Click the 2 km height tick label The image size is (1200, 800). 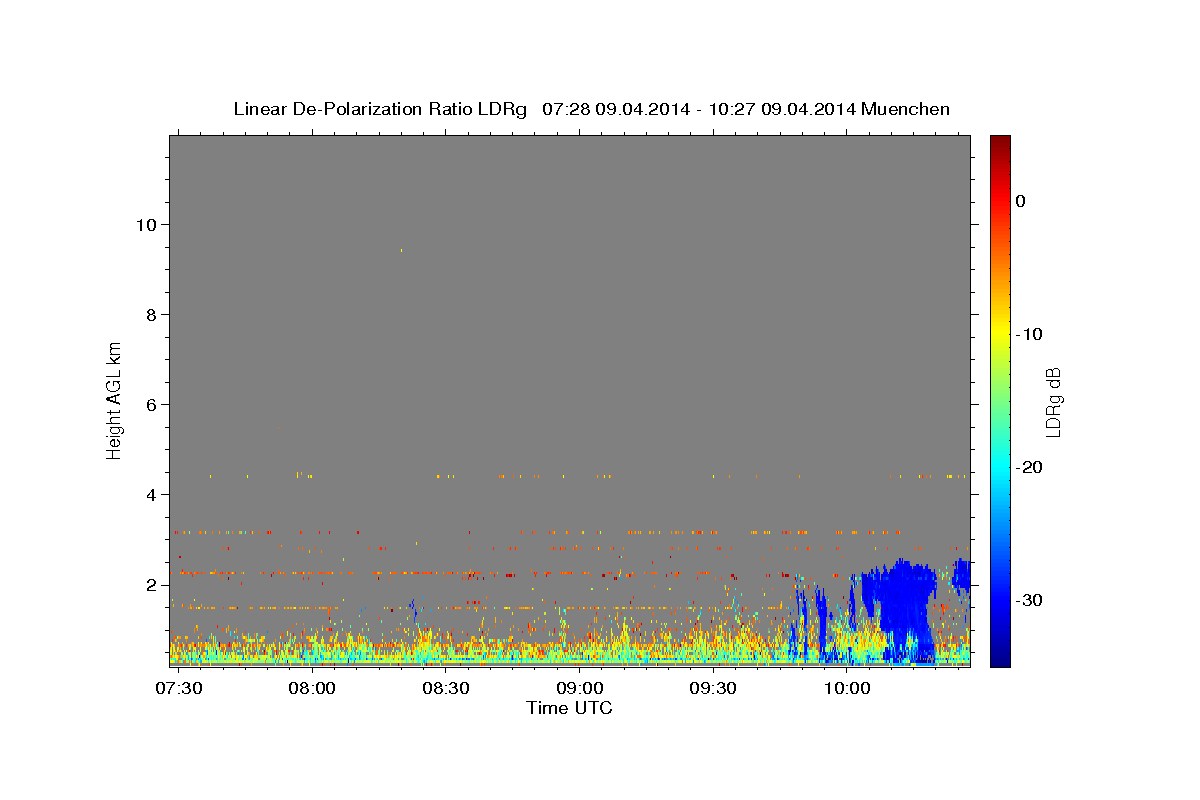tap(149, 584)
